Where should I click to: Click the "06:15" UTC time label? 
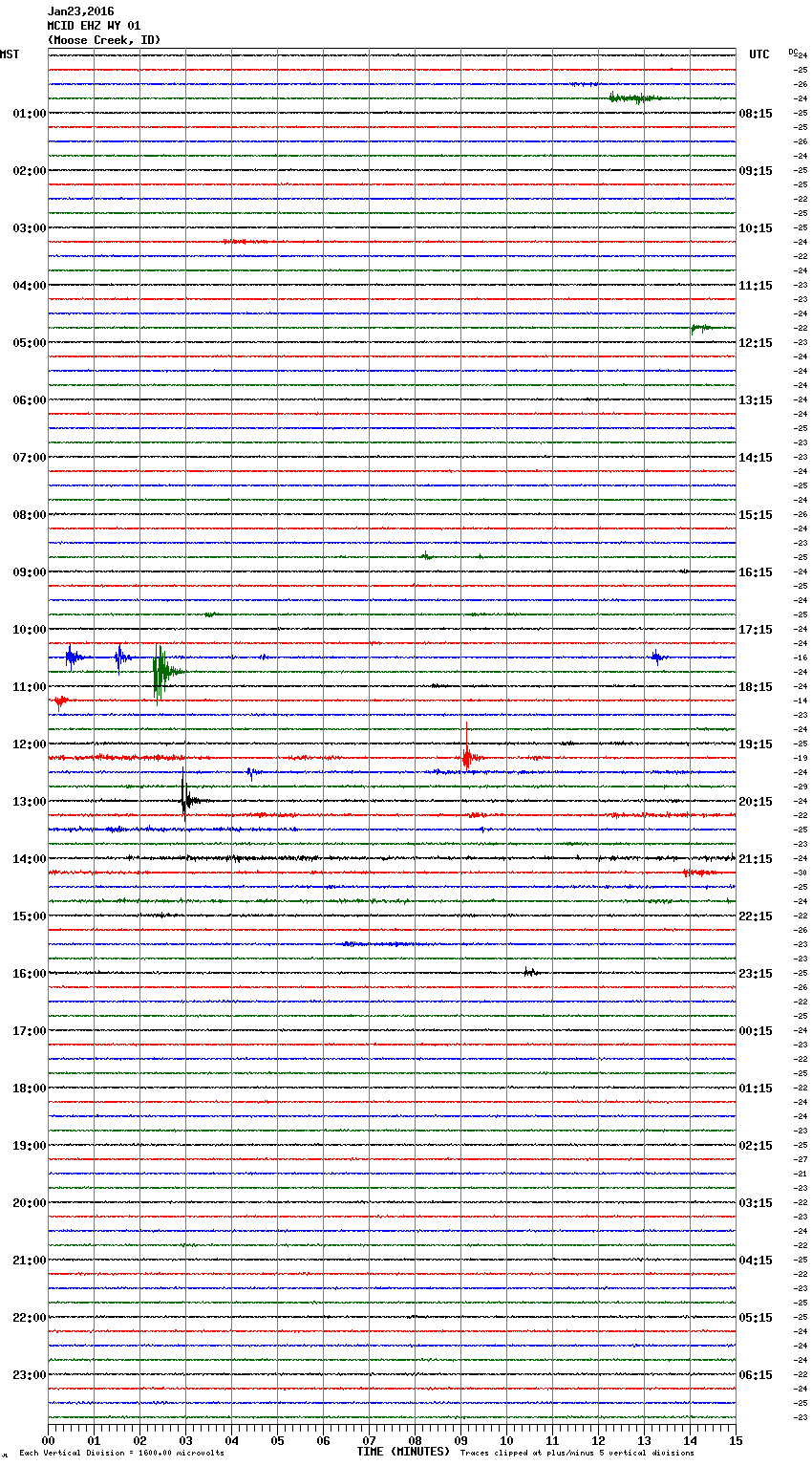tap(756, 1375)
